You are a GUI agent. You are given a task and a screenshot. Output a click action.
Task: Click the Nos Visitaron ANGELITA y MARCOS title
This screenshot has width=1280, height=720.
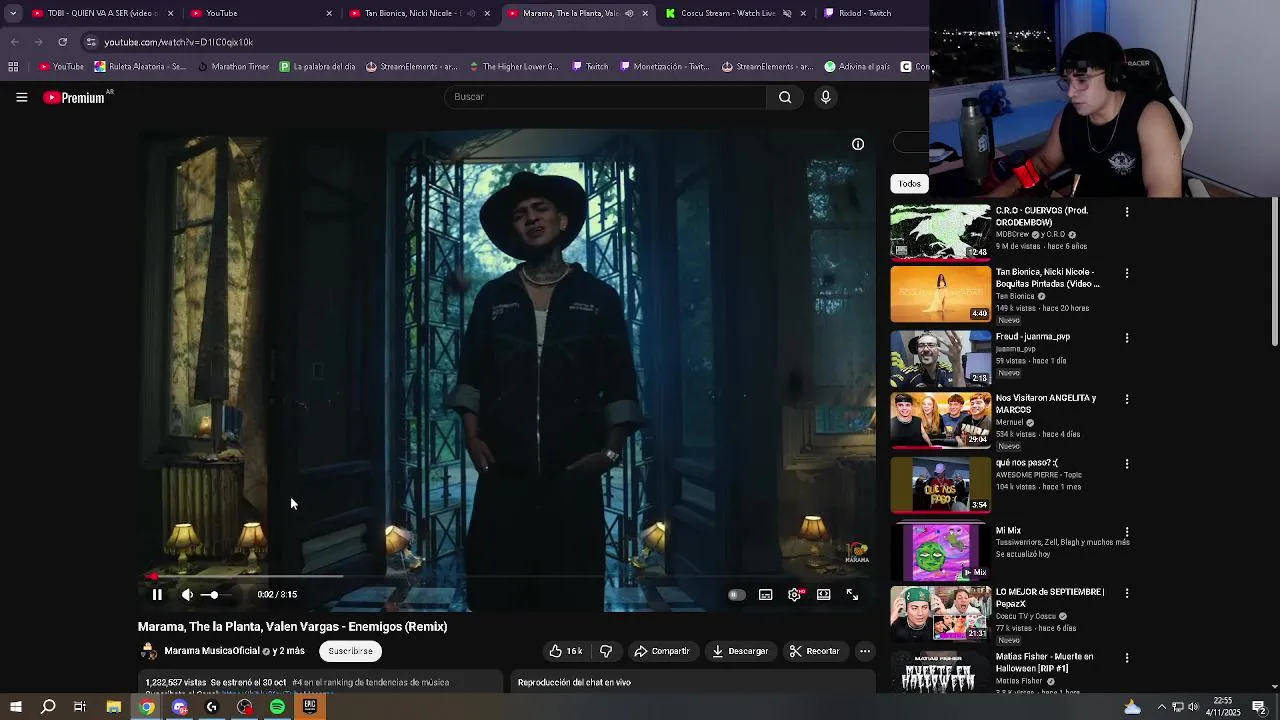tap(1046, 404)
